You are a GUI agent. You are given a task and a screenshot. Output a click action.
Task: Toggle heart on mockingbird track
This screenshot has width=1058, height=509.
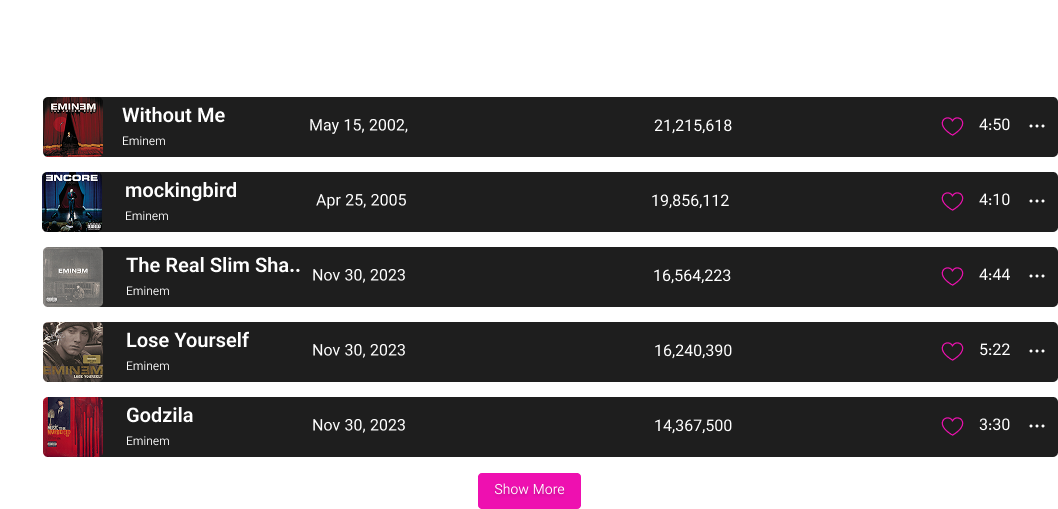952,201
